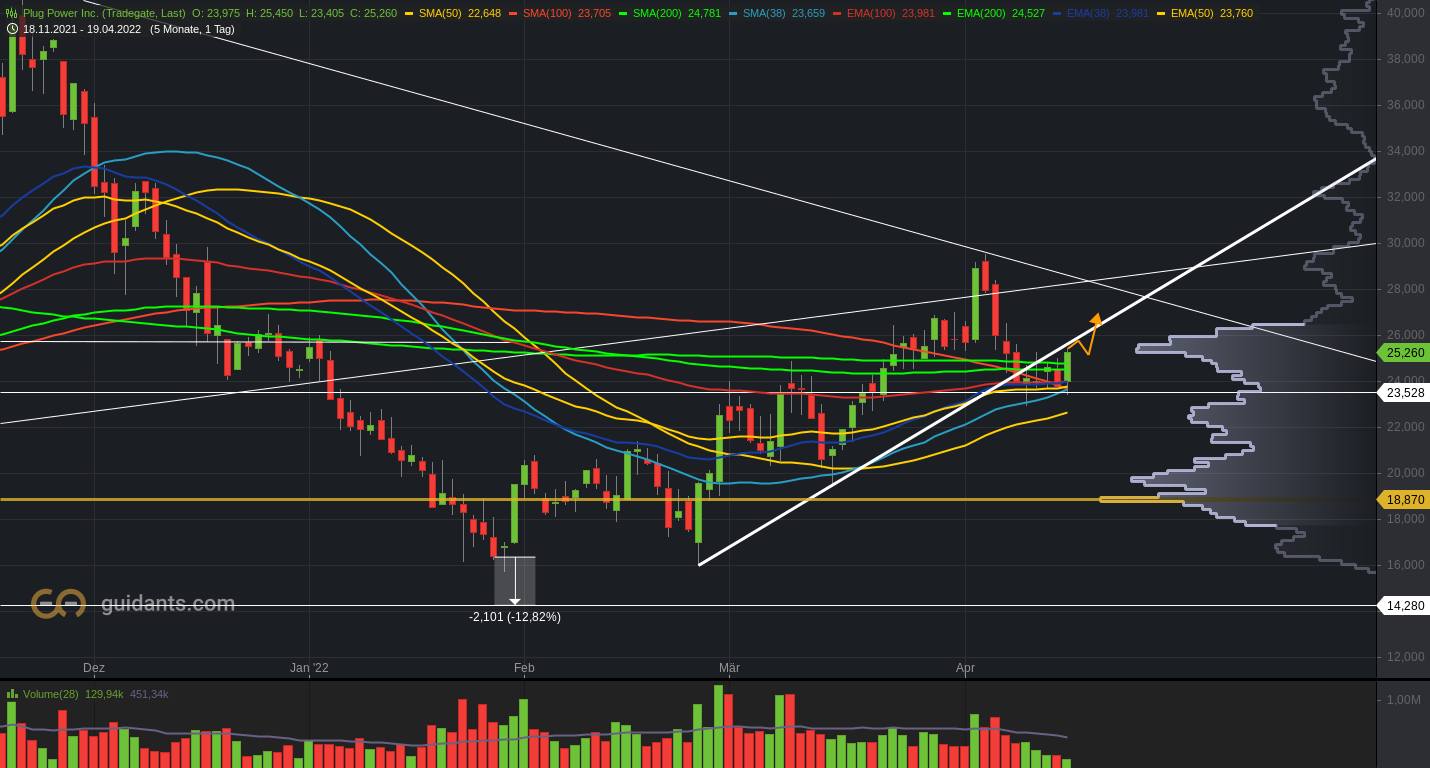1430x768 pixels.
Task: Select the SMA(38) indicator label
Action: tap(764, 13)
